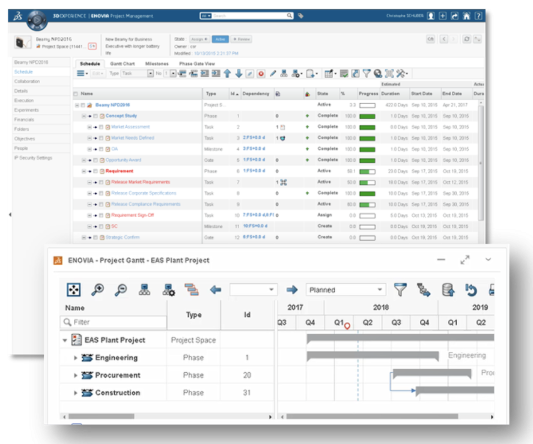The height and width of the screenshot is (444, 533).
Task: Open the empty dropdown between Gantt arrows
Action: point(253,290)
